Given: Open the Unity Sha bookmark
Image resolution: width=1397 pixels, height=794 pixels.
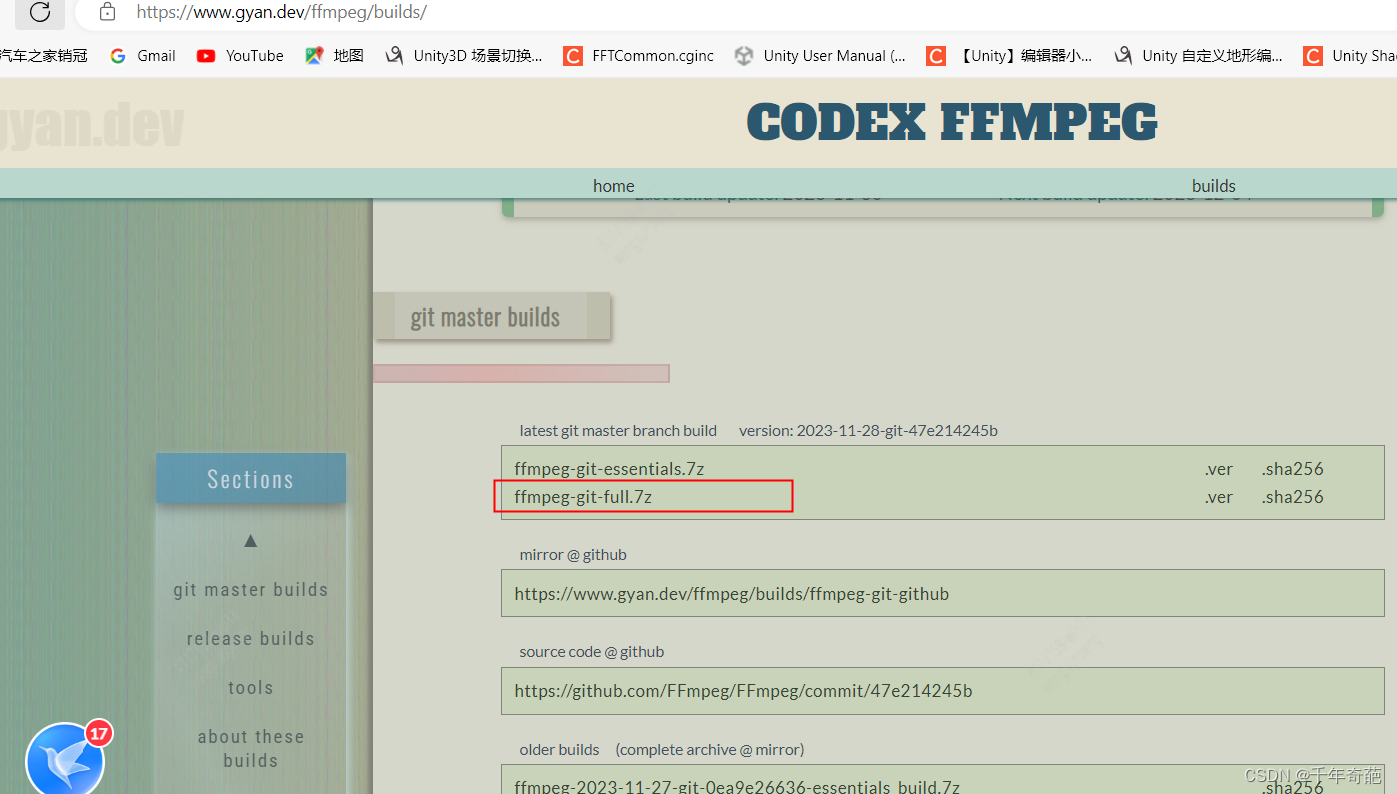Looking at the screenshot, I should pos(1350,56).
